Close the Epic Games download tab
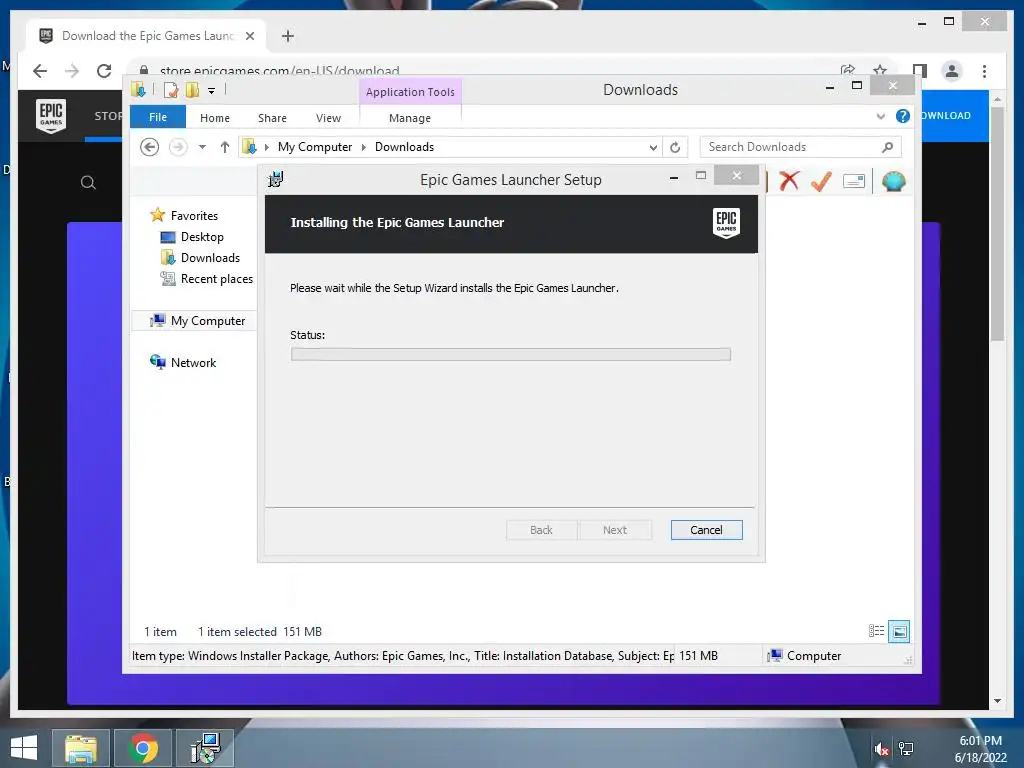The image size is (1024, 768). [249, 36]
